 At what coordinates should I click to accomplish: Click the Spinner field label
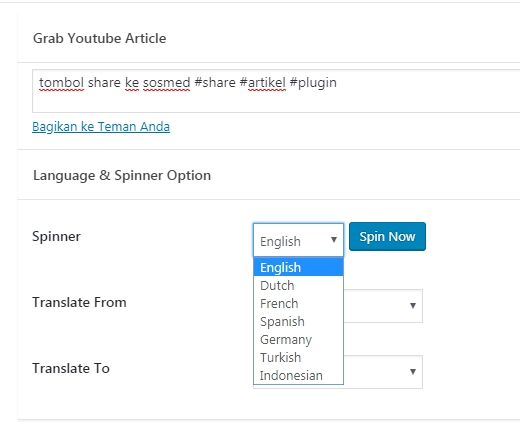56,236
